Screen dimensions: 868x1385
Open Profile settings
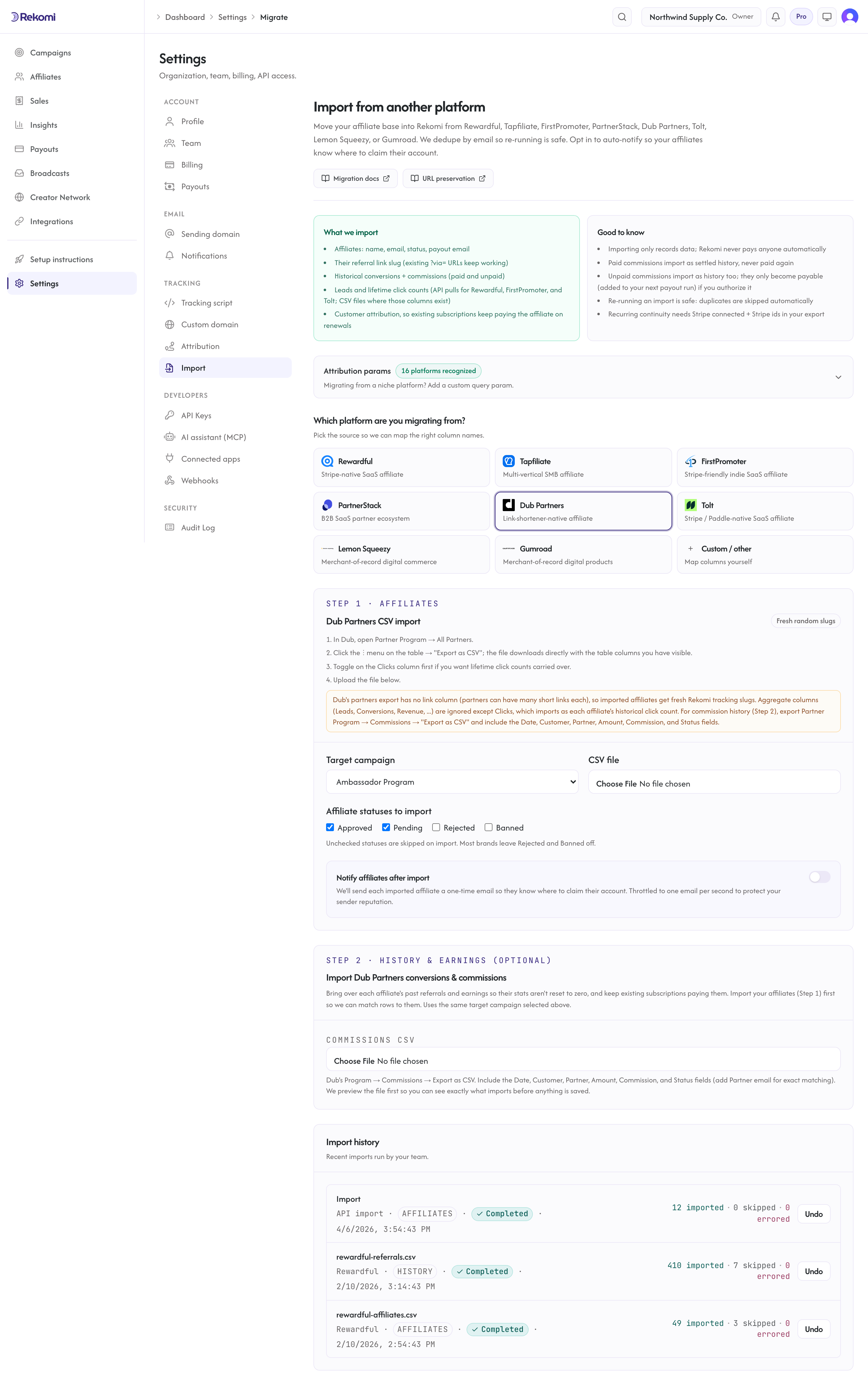tap(225, 121)
